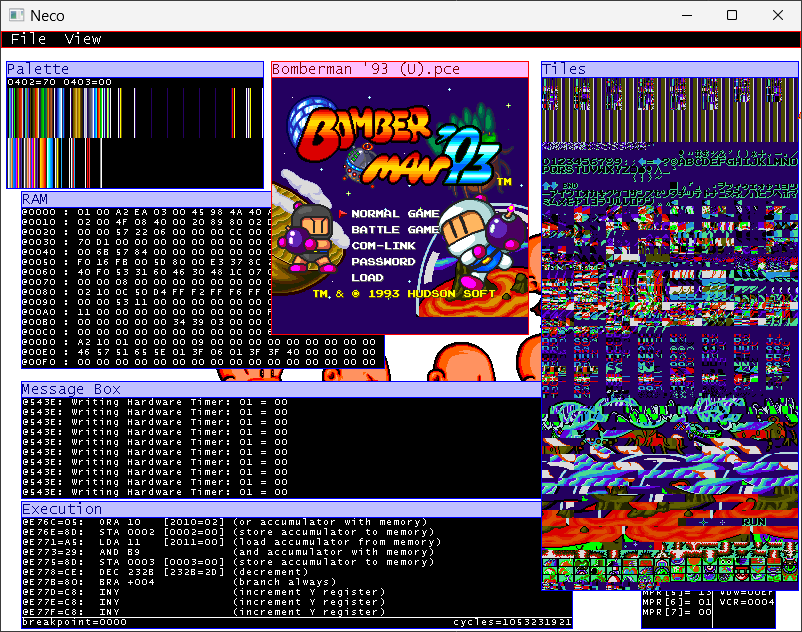Minimize the Neco window

point(687,15)
